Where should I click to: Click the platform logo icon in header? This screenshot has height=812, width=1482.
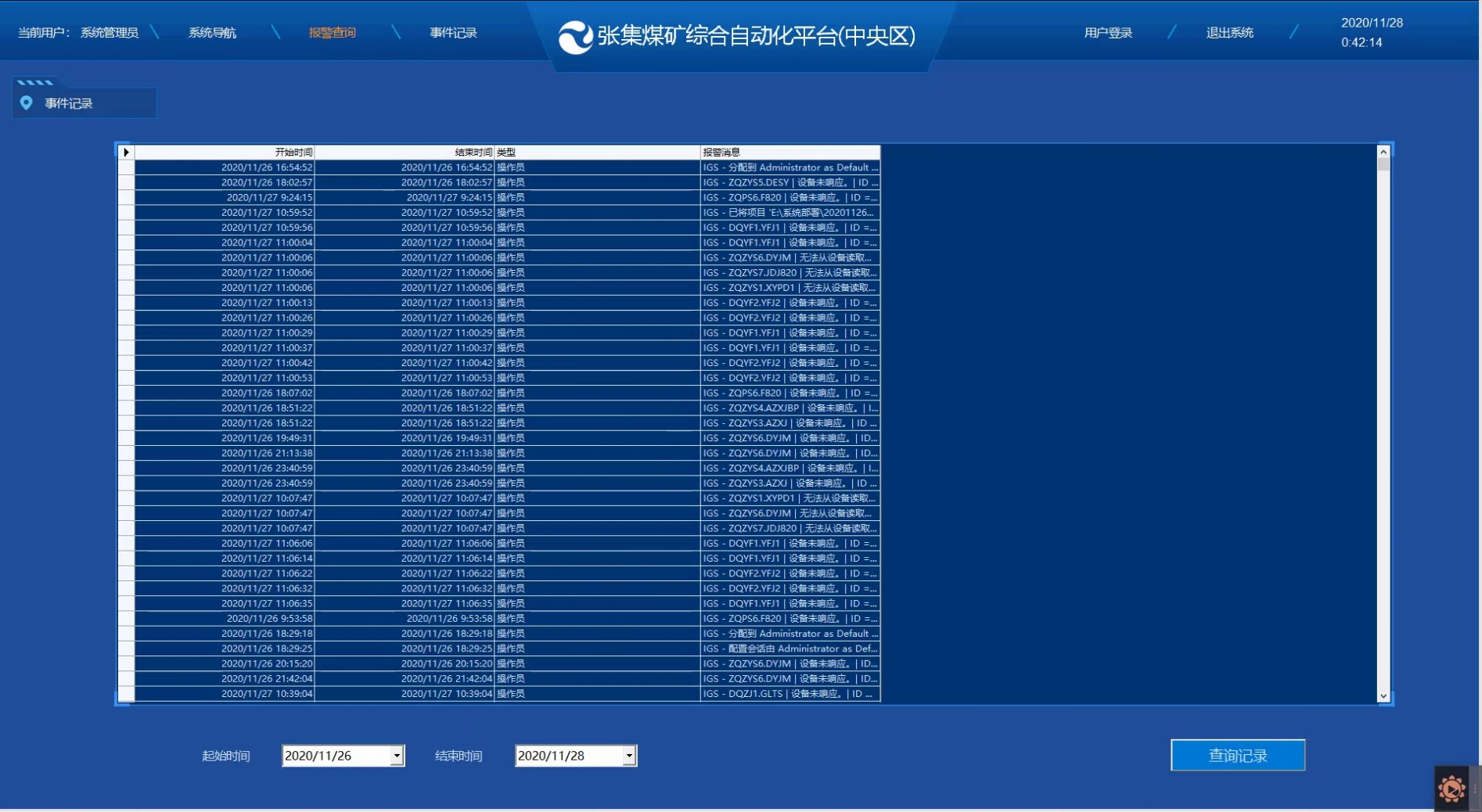(x=575, y=37)
